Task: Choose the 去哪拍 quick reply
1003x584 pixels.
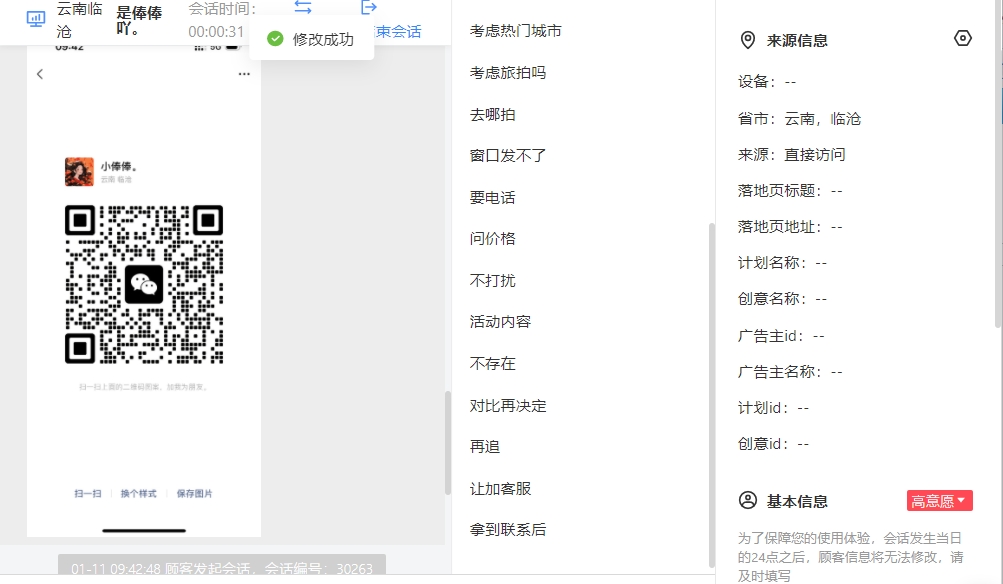Action: coord(493,114)
